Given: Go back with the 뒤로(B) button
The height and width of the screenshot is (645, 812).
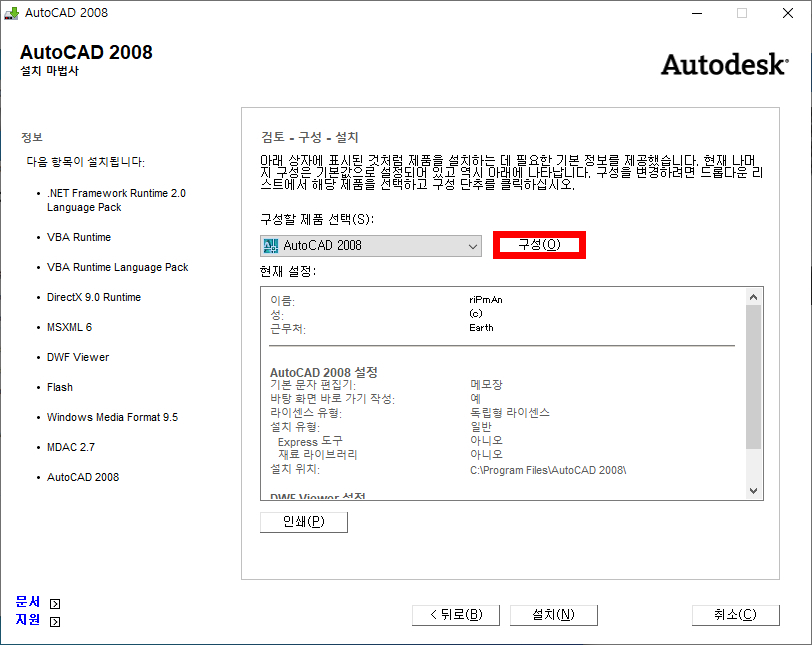Looking at the screenshot, I should click(456, 615).
